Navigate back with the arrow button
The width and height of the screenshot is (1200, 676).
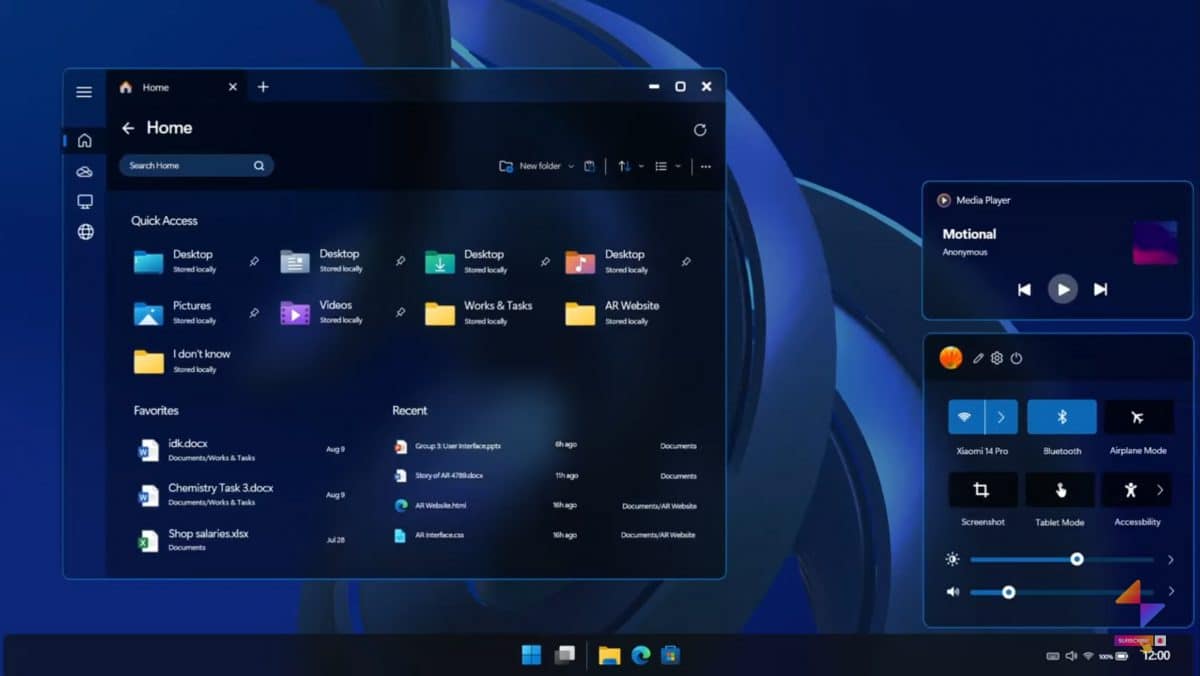click(128, 128)
